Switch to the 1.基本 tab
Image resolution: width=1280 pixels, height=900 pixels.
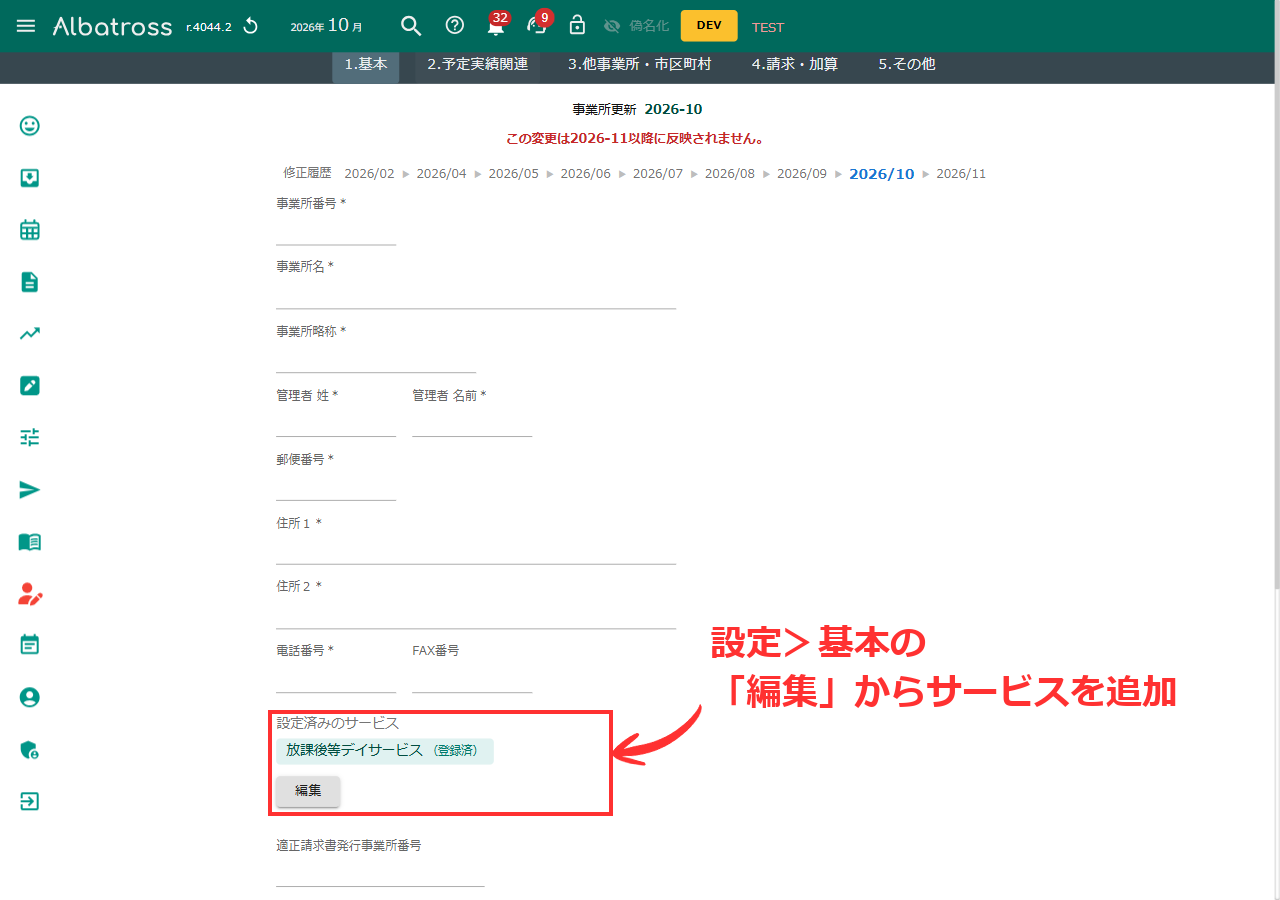[366, 64]
